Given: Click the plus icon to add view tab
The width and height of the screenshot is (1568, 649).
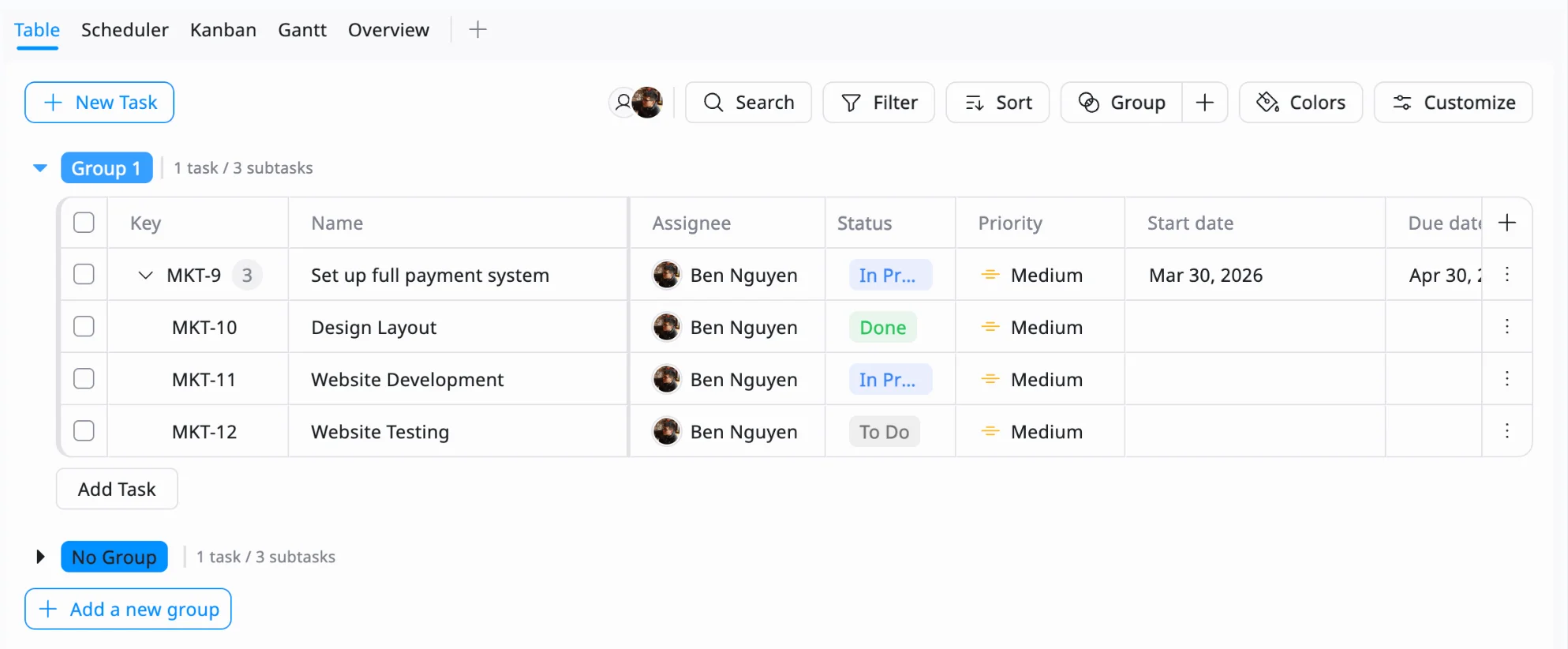Looking at the screenshot, I should [477, 30].
